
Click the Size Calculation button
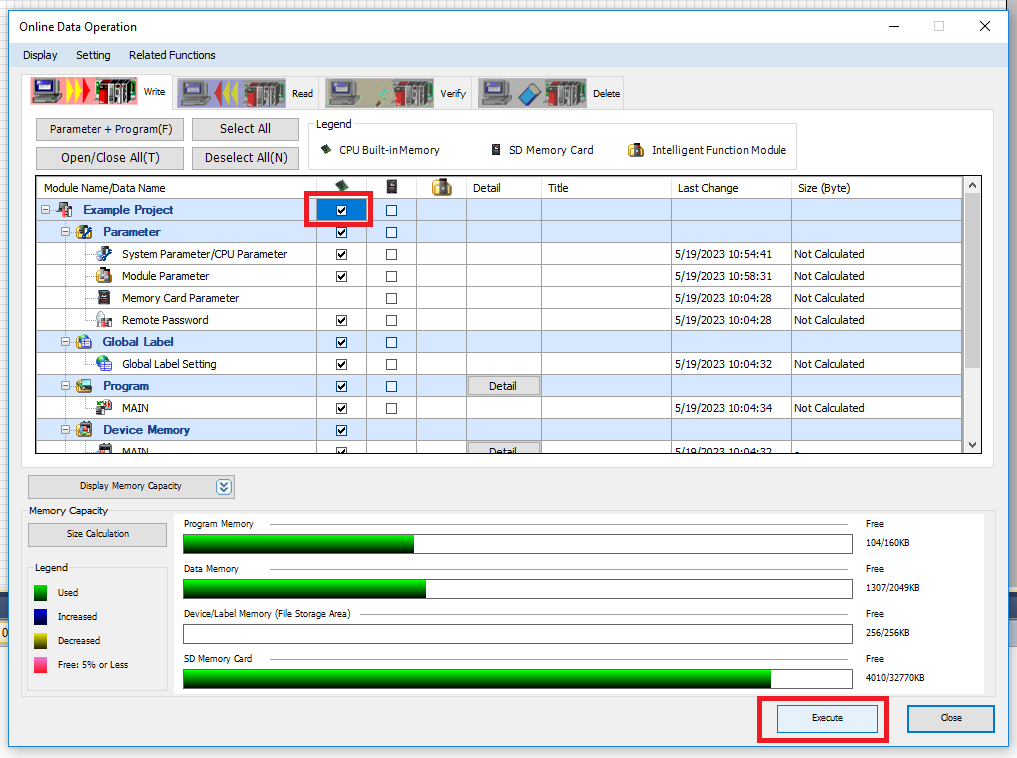98,534
